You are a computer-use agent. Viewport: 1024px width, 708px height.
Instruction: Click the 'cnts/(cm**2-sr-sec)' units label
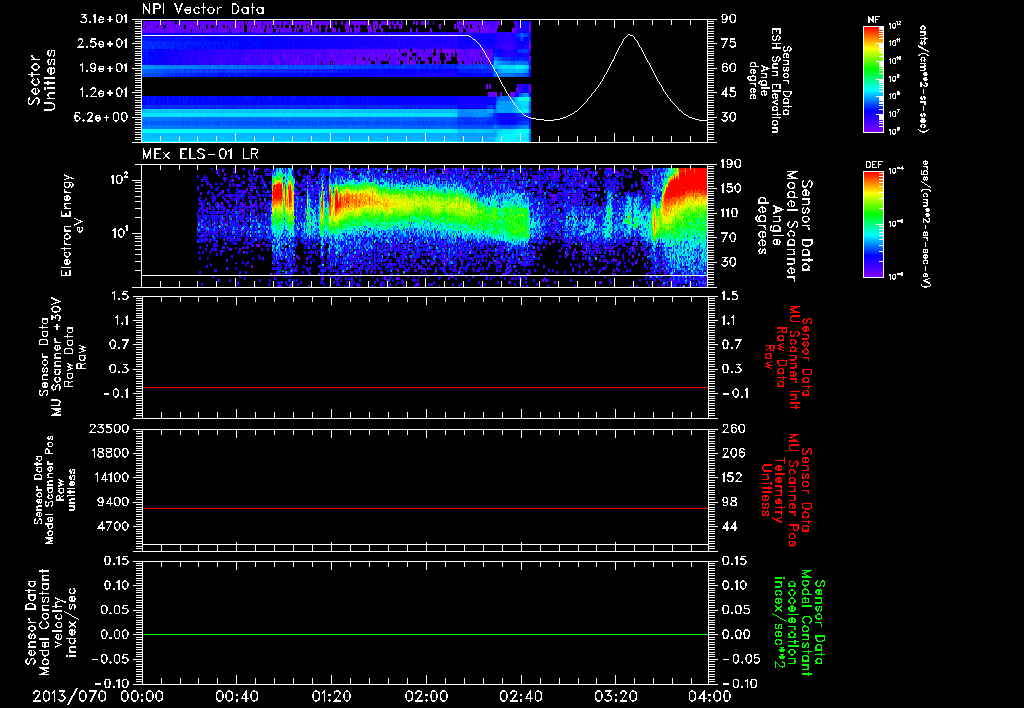click(x=923, y=78)
